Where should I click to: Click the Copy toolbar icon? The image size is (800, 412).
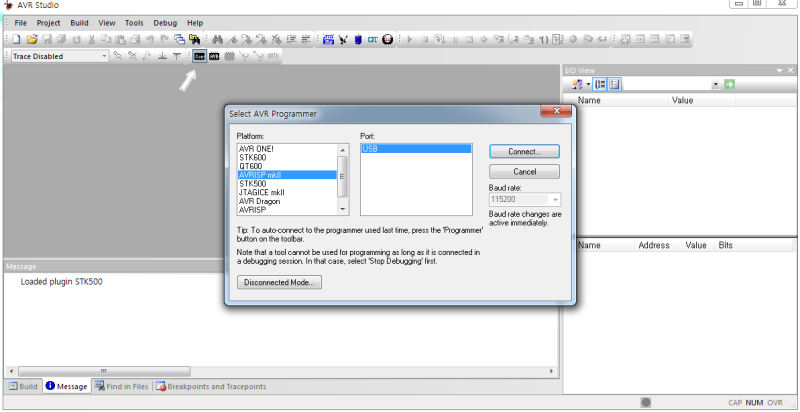click(x=106, y=39)
